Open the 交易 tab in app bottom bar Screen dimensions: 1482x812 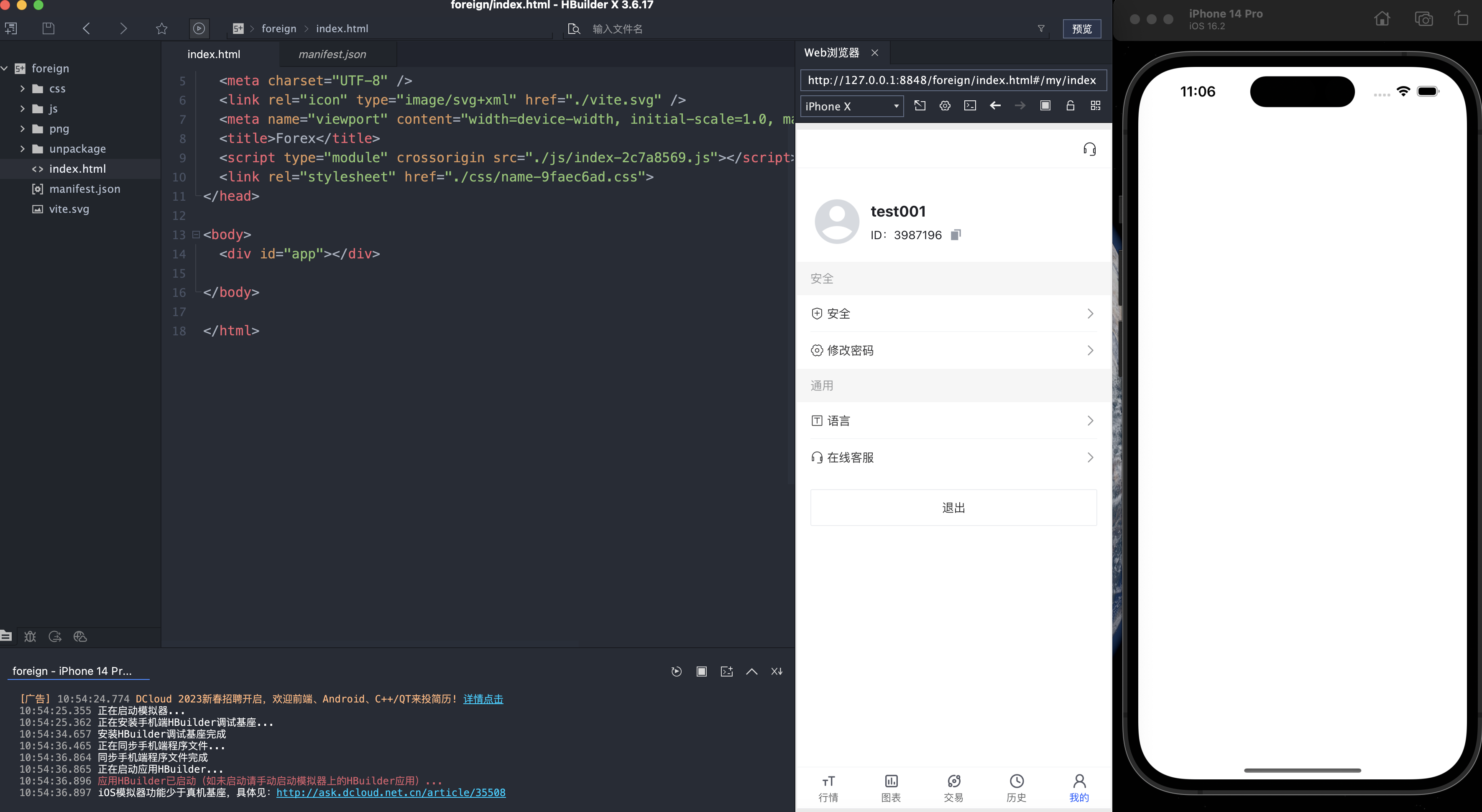[x=953, y=788]
